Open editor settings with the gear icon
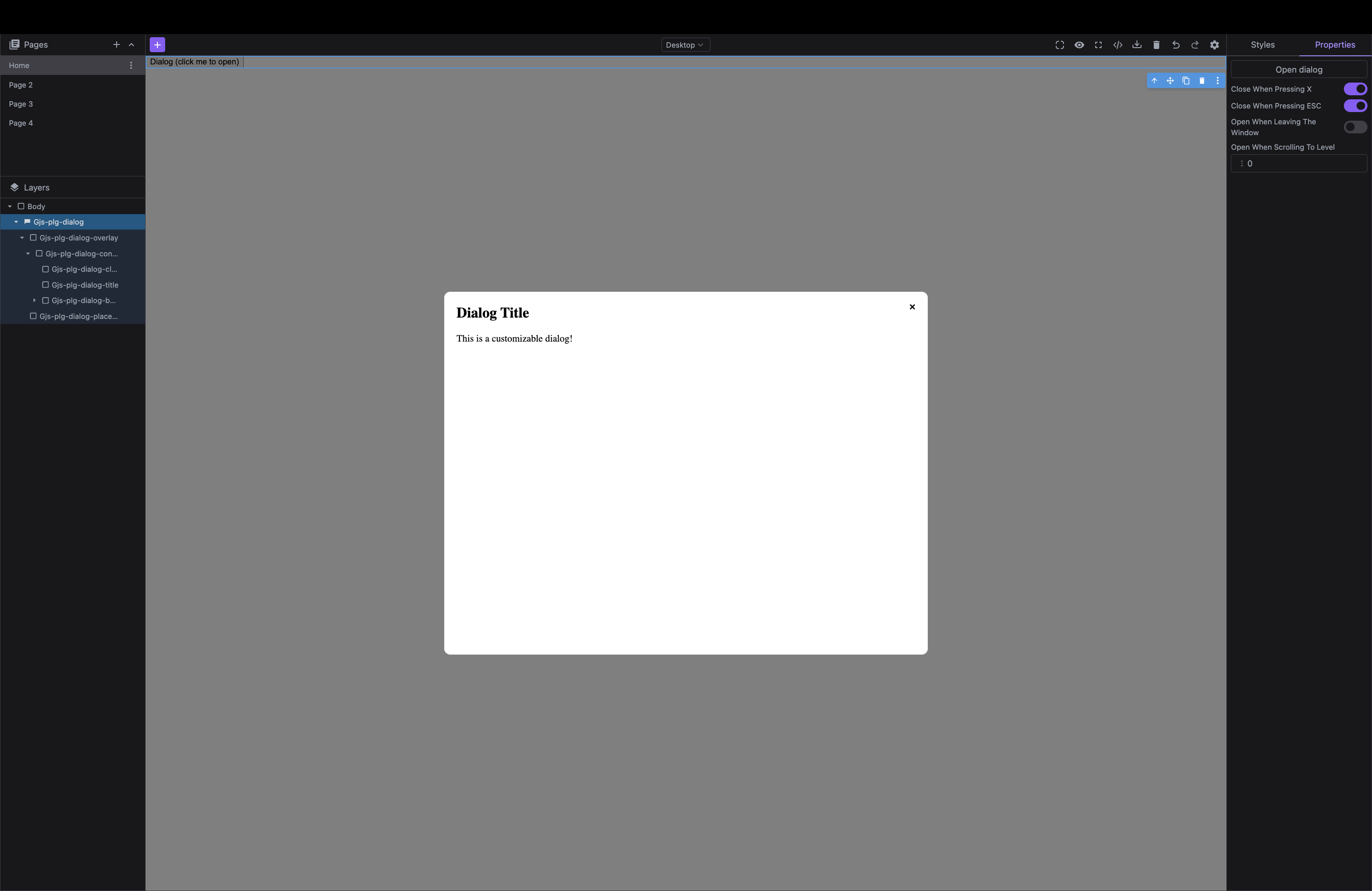This screenshot has width=1372, height=891. [x=1214, y=44]
